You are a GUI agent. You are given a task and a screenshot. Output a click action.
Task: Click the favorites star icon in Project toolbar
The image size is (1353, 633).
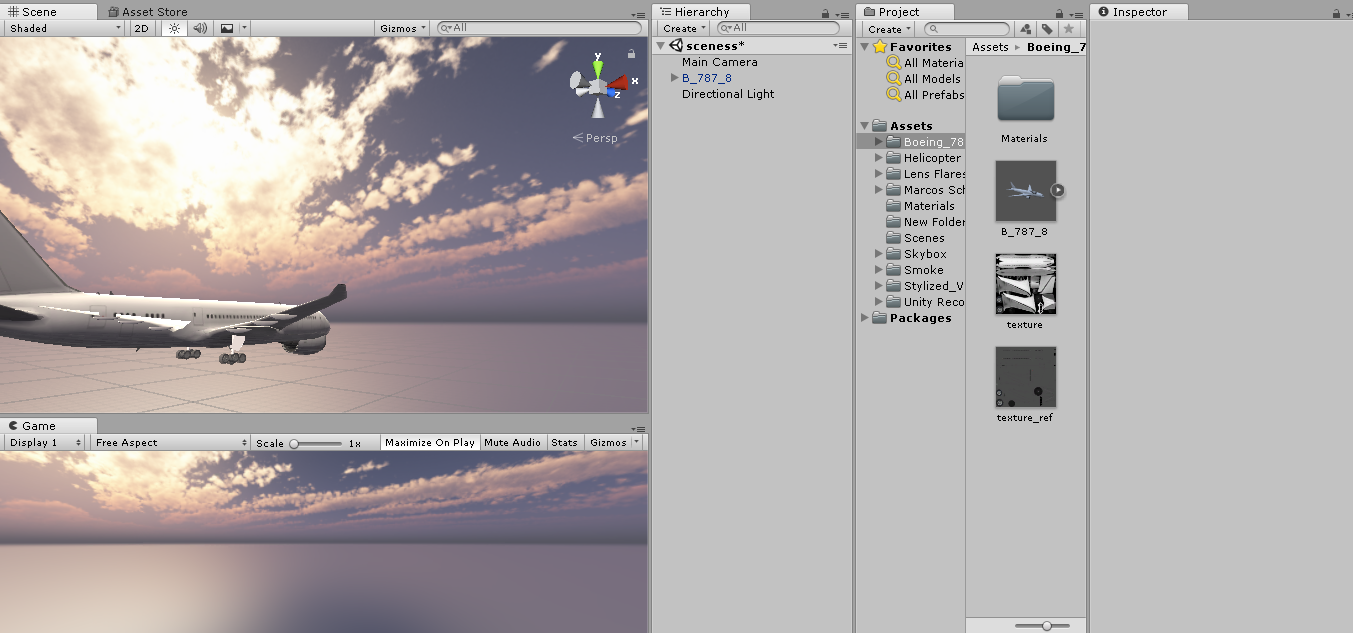[x=1068, y=29]
